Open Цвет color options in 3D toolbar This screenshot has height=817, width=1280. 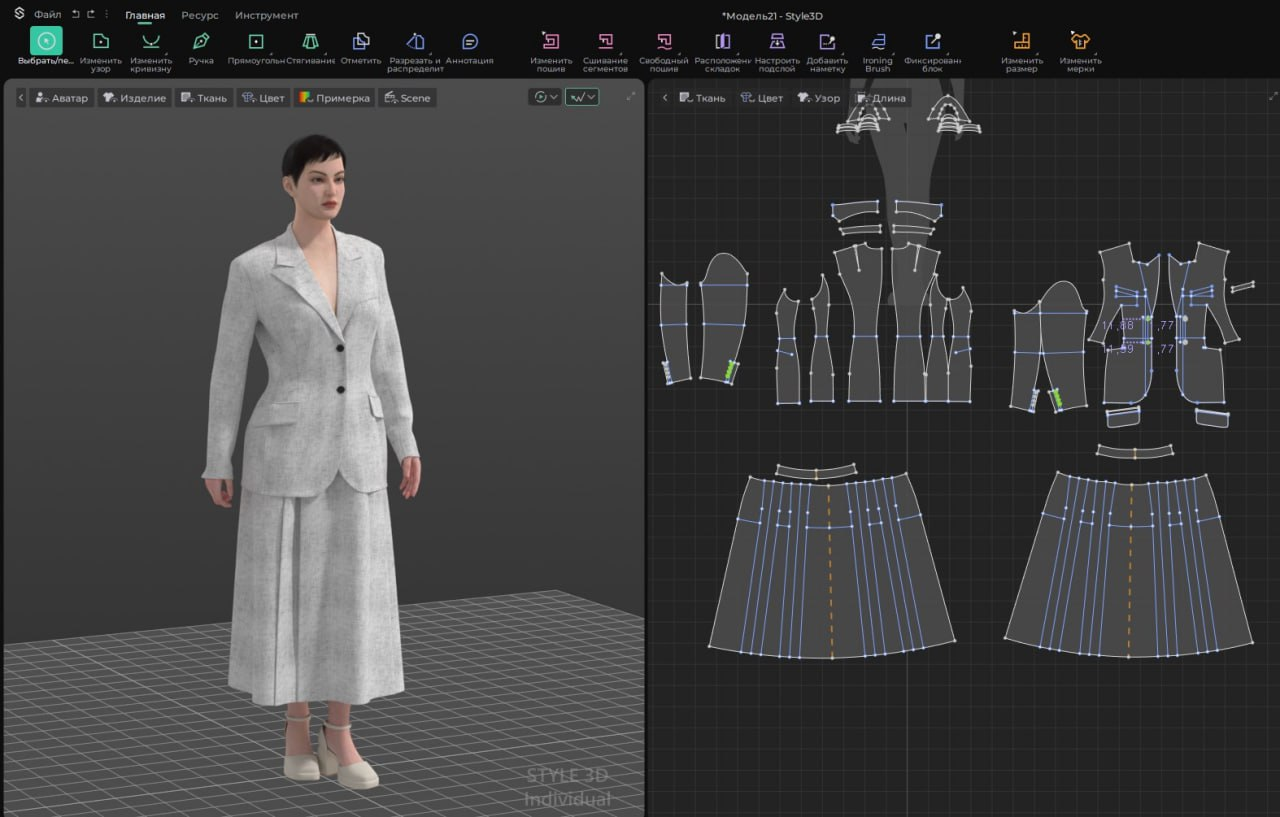(263, 98)
